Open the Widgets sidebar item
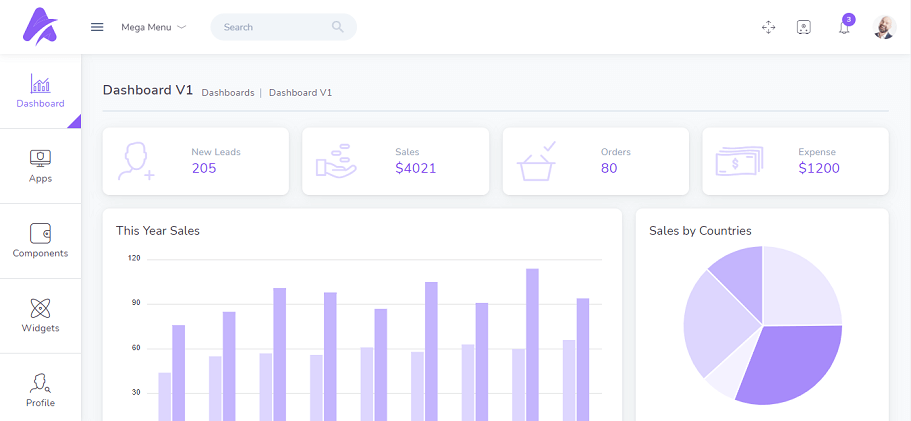Viewport: 911px width, 421px height. [x=40, y=316]
